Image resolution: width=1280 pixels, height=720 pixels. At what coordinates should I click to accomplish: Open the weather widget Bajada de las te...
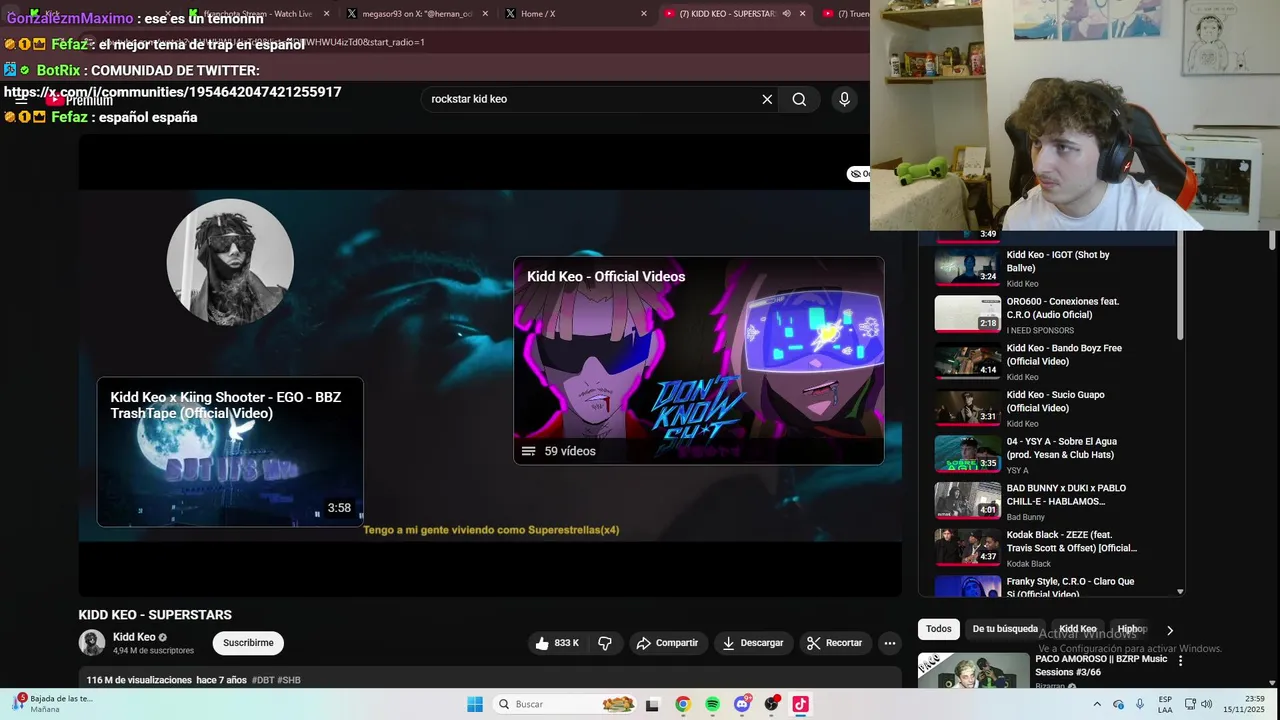pos(52,704)
